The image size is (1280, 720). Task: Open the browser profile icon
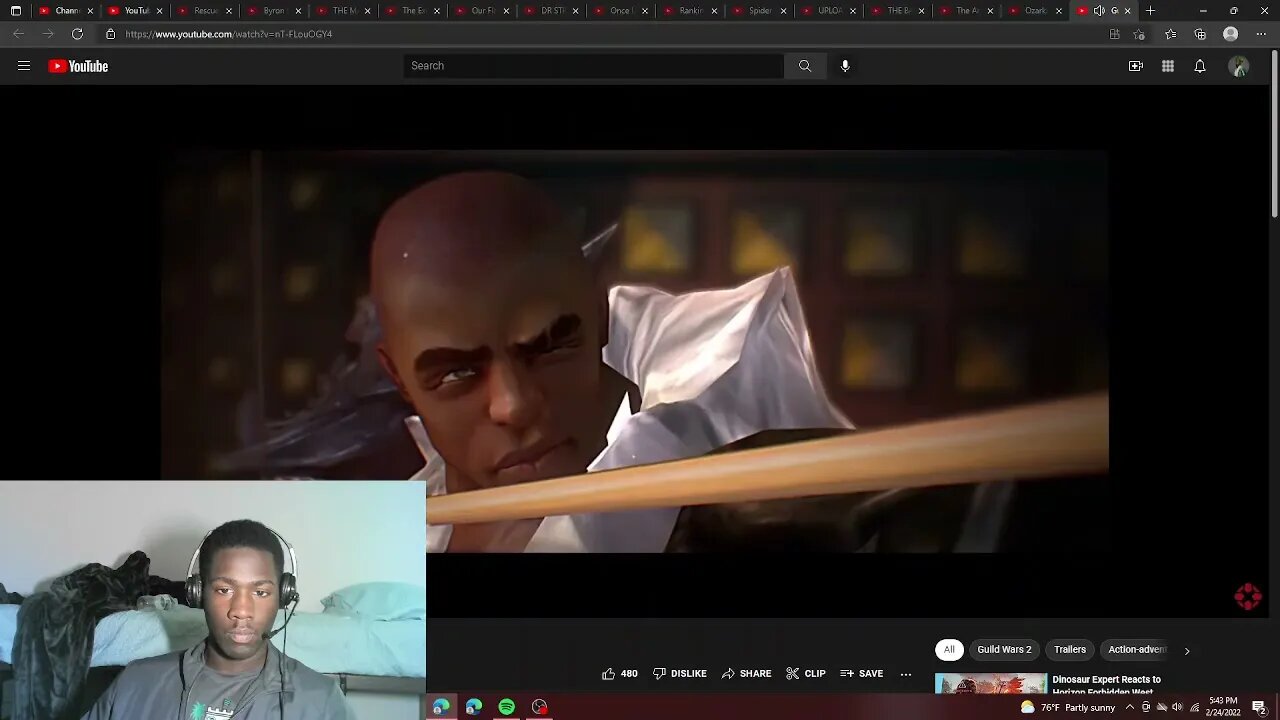(x=1231, y=34)
